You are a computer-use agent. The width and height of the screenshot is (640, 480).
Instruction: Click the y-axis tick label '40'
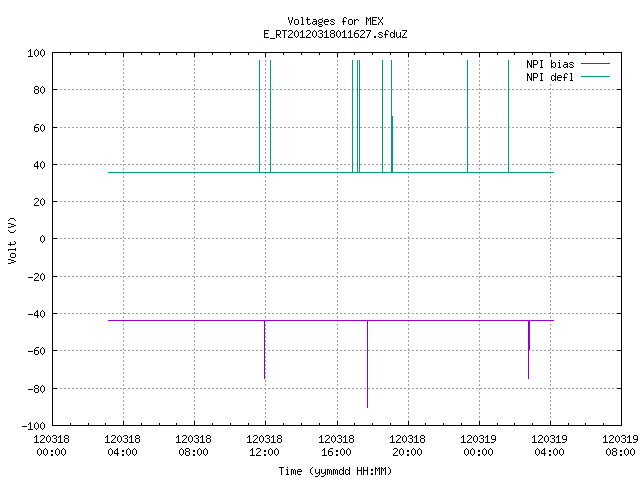coord(39,165)
